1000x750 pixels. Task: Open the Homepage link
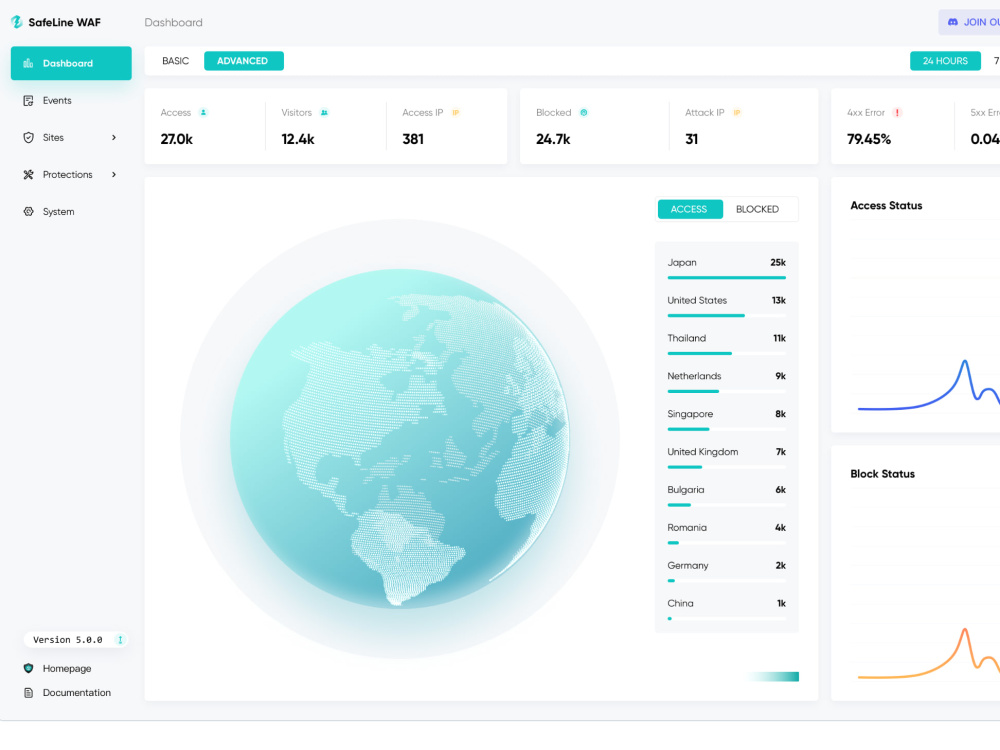67,668
